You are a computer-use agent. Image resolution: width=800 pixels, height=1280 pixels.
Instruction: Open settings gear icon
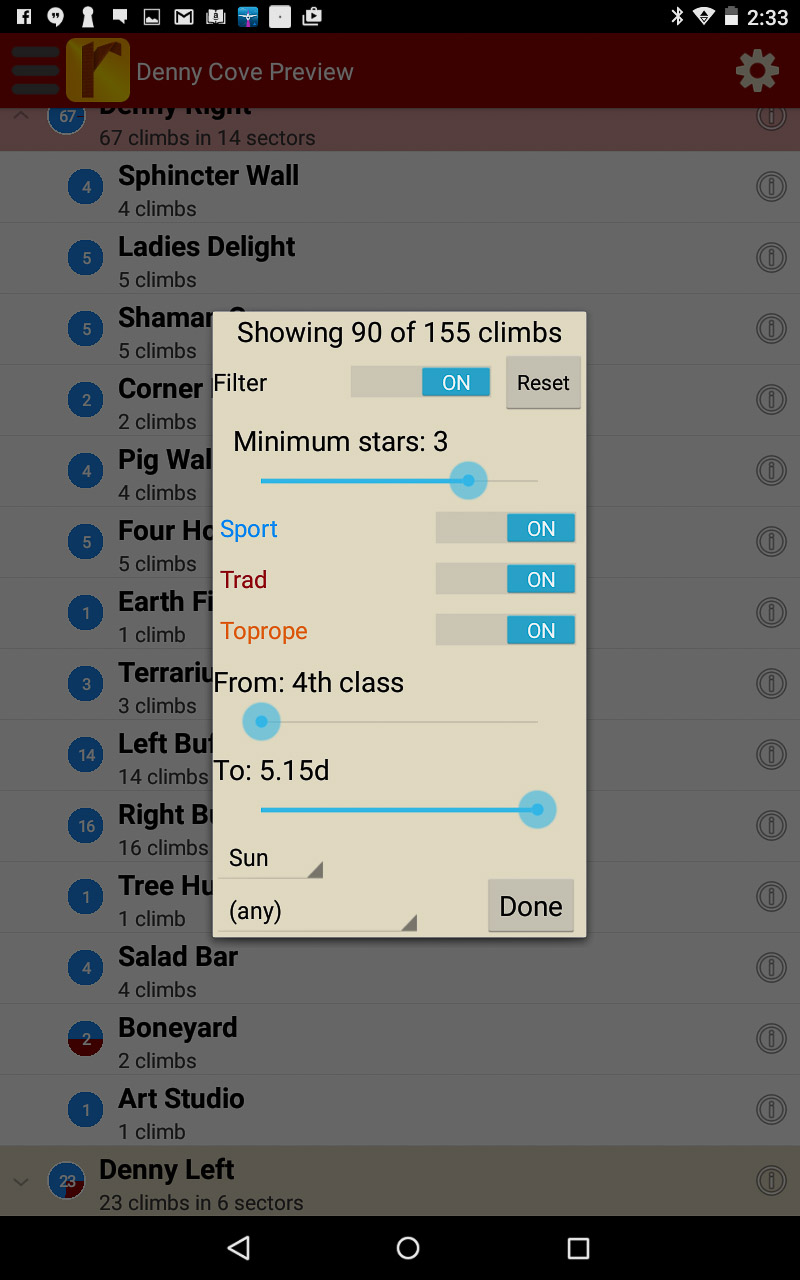click(x=757, y=71)
